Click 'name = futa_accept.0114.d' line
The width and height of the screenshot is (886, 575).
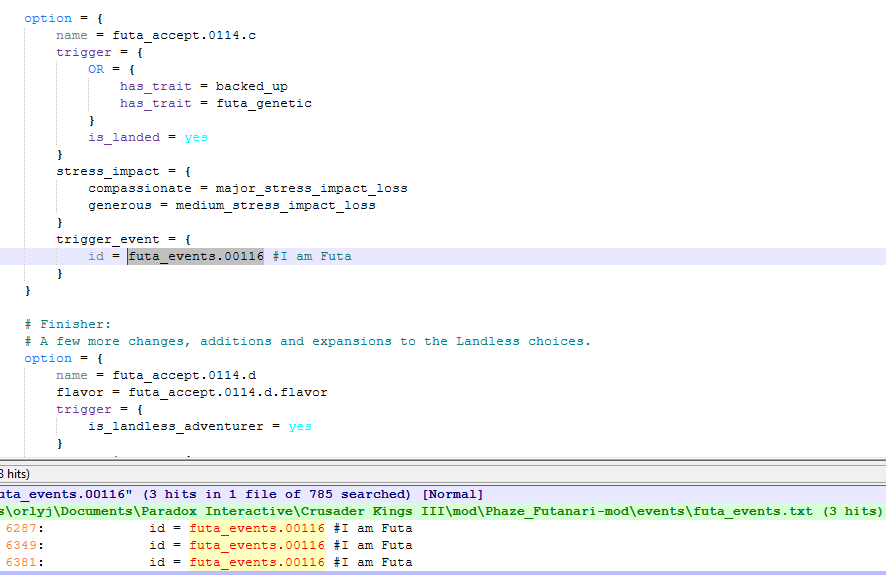[156, 375]
